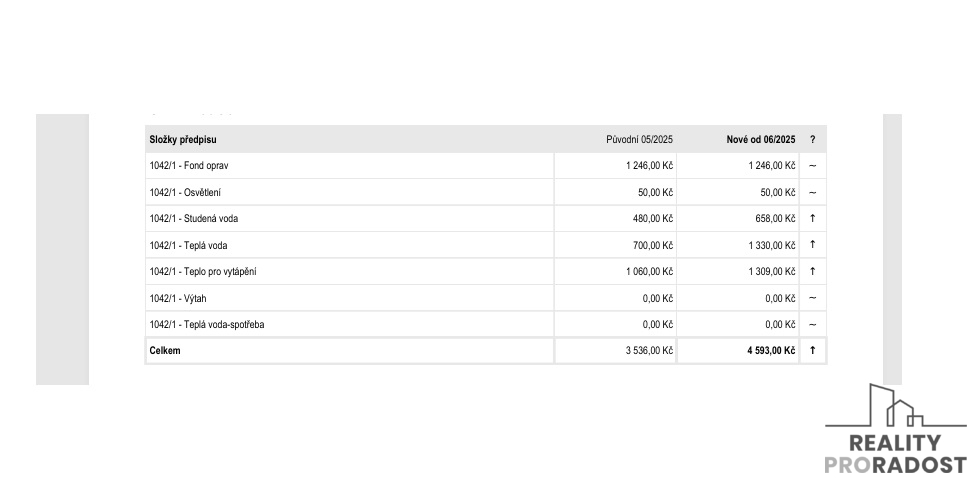Click the up arrow beside Teplá voda 1 330,00 Kč
Viewport: 972px width, 478px height.
pos(812,245)
